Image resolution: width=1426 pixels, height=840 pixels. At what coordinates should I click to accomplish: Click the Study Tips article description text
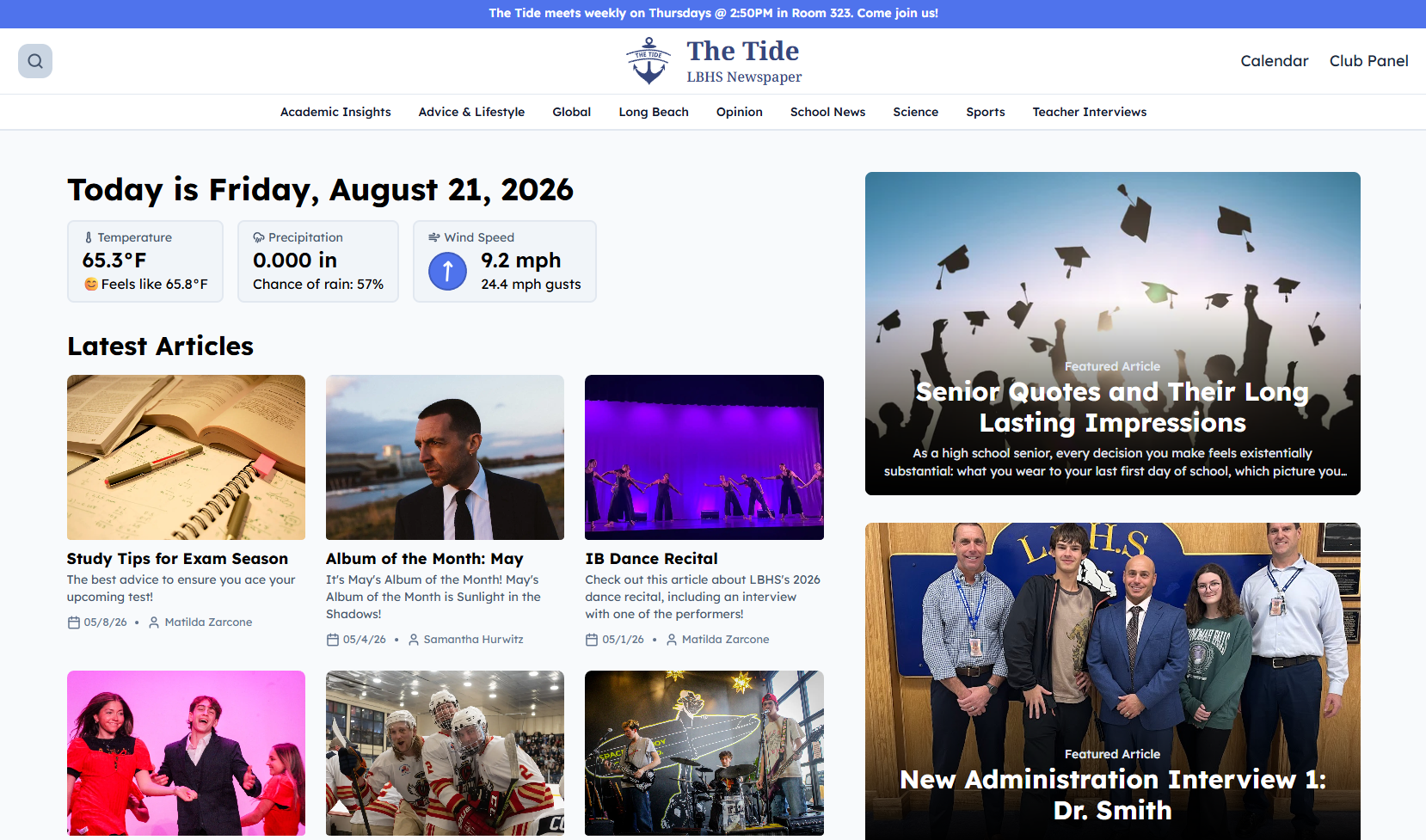[181, 589]
